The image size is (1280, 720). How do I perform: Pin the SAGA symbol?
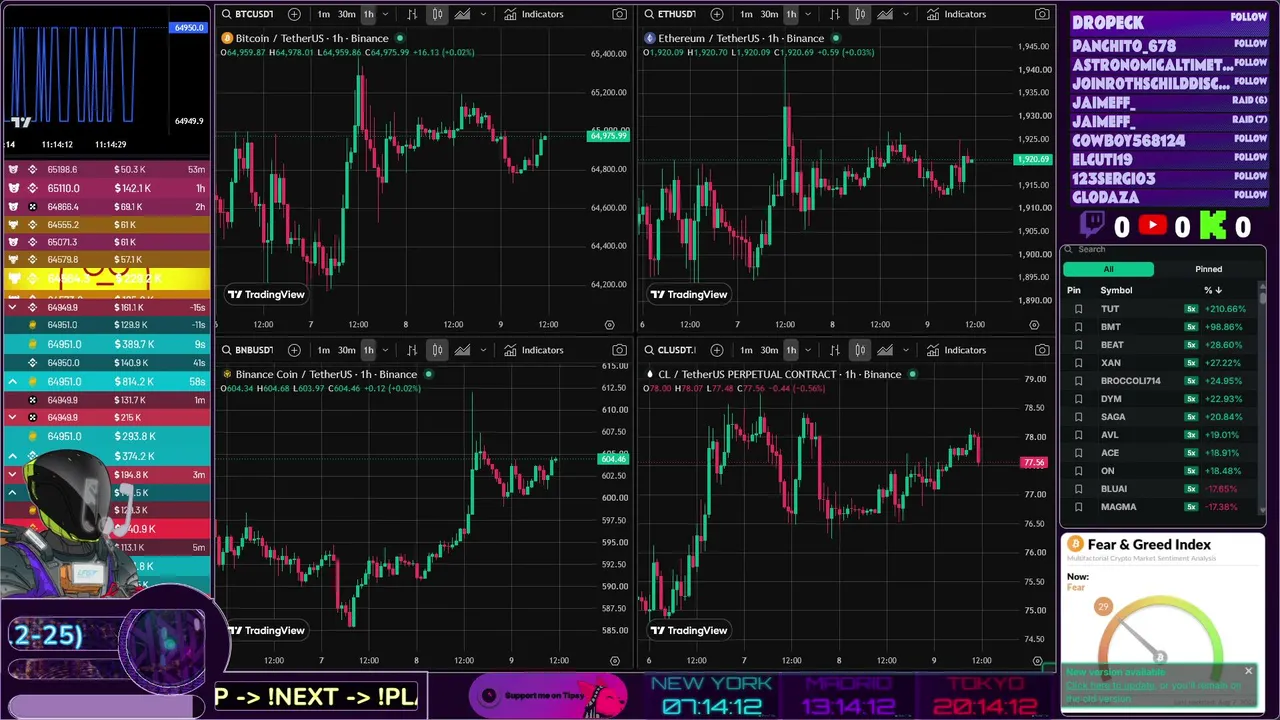(1078, 417)
